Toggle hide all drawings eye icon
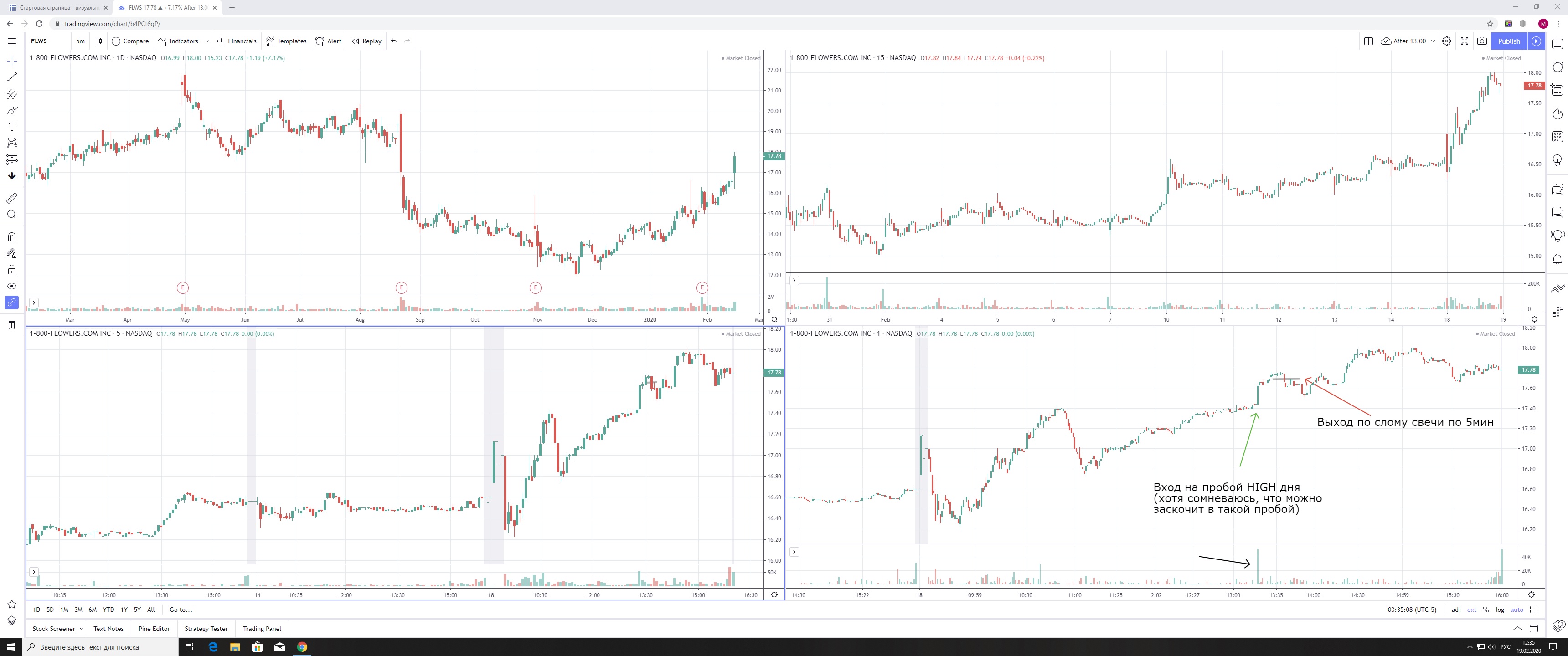This screenshot has width=1568, height=656. coord(11,286)
